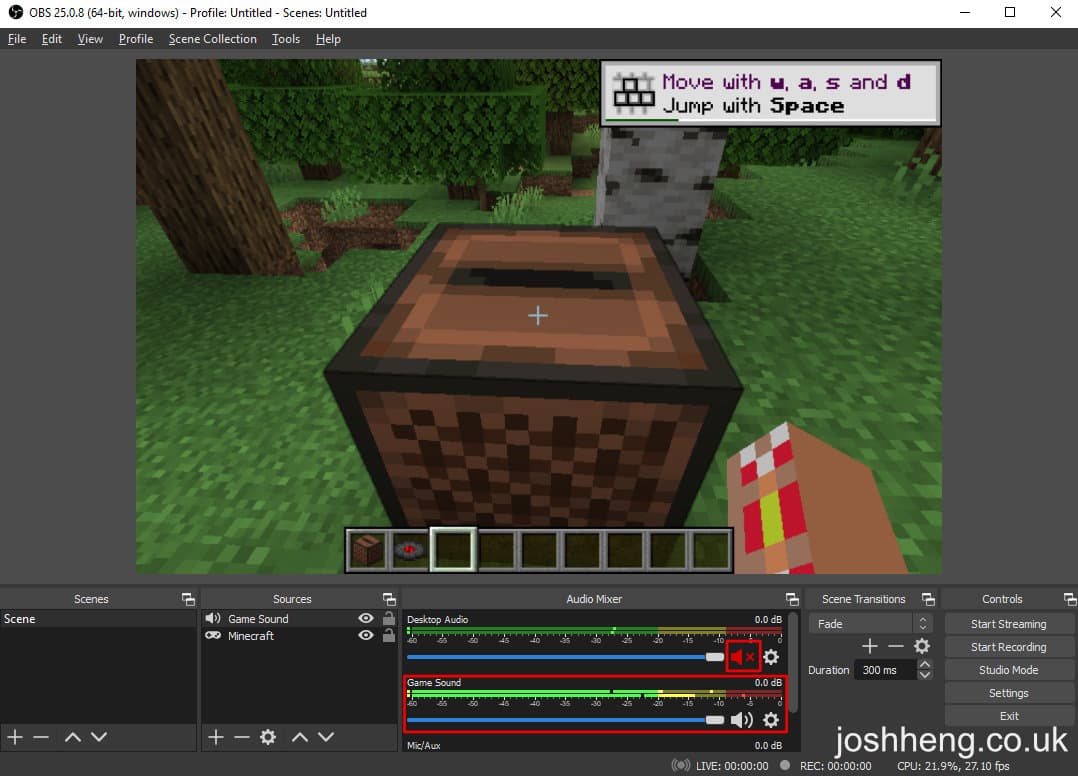
Task: Pop out the Audio Mixer dock
Action: 792,599
